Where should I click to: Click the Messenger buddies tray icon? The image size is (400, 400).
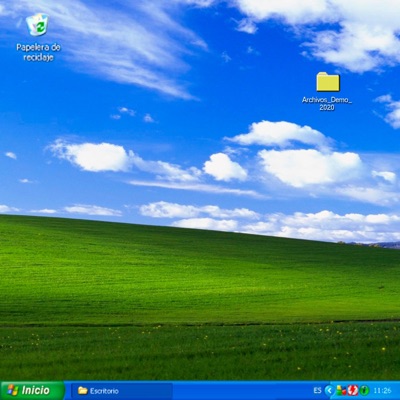[341, 390]
